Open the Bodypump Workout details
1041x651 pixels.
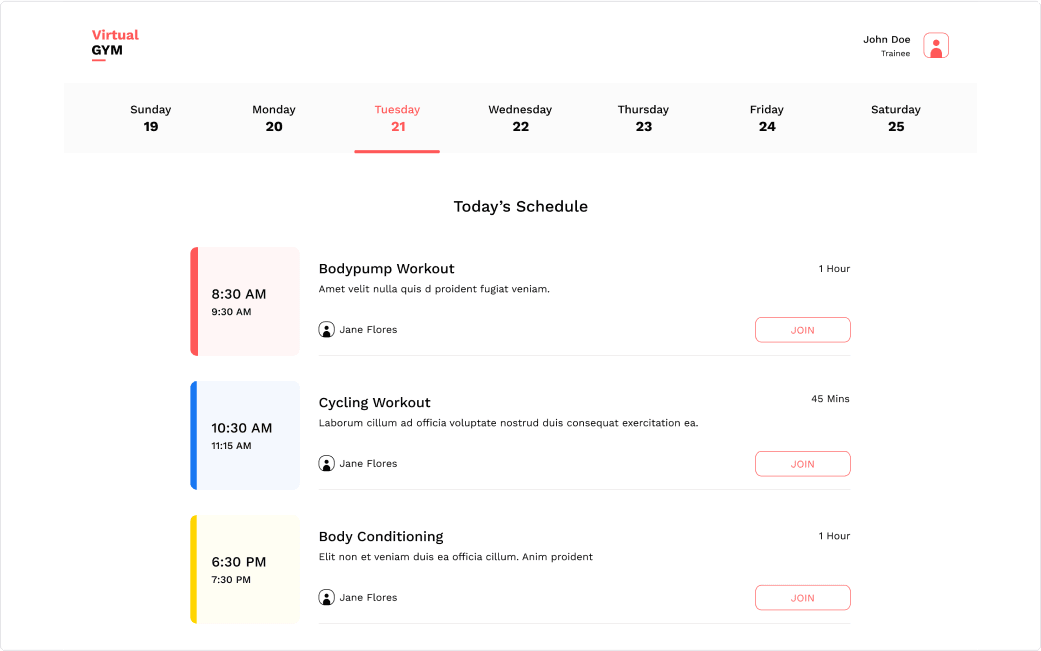coord(386,268)
